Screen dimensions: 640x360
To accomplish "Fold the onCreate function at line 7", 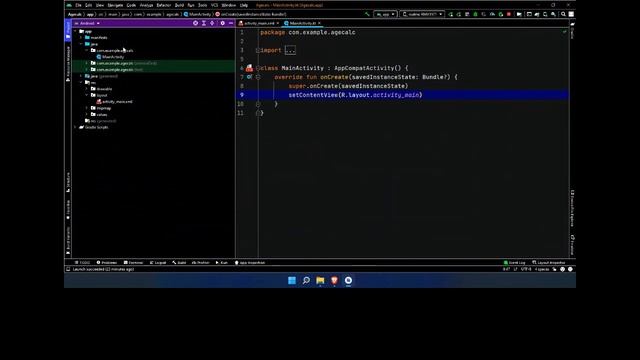I will [258, 77].
